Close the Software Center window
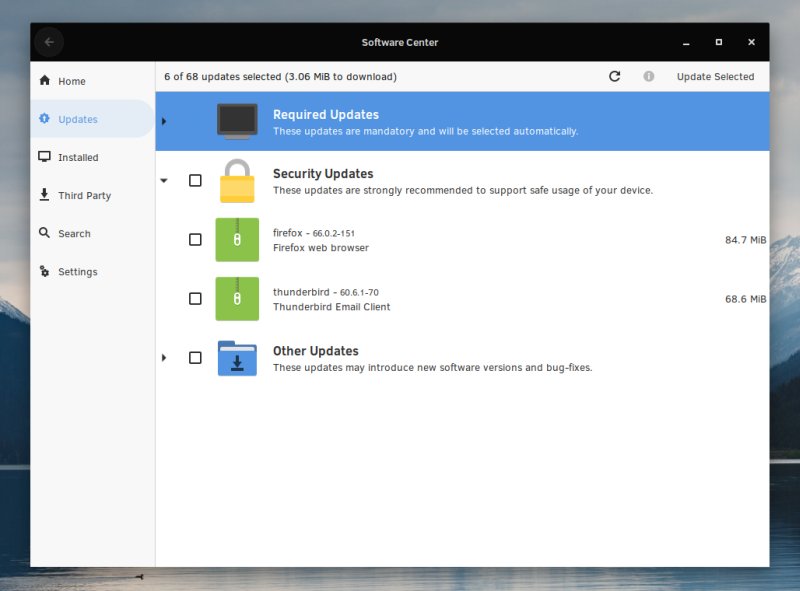 click(752, 42)
